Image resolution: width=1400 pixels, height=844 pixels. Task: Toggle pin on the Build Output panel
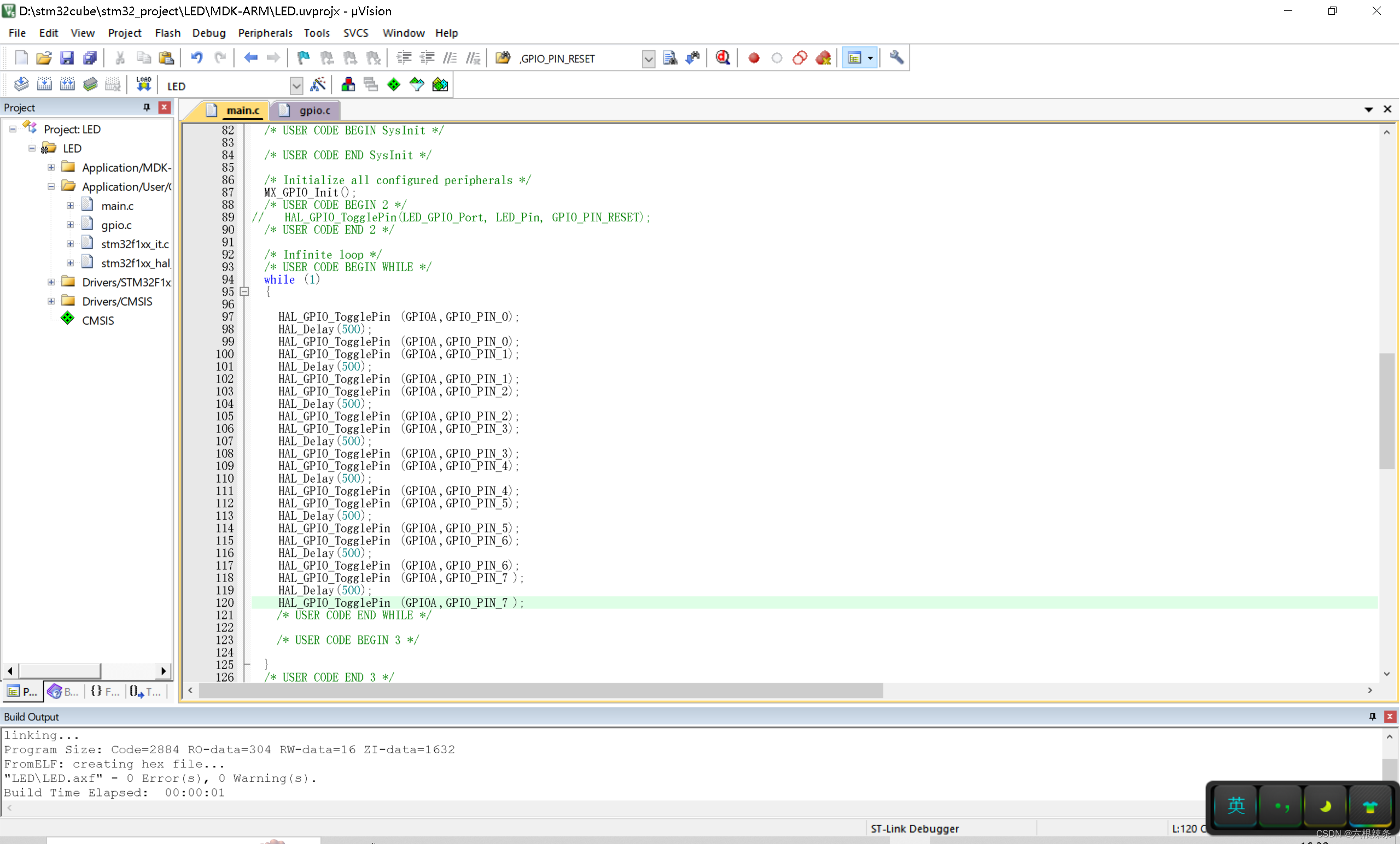point(1373,716)
